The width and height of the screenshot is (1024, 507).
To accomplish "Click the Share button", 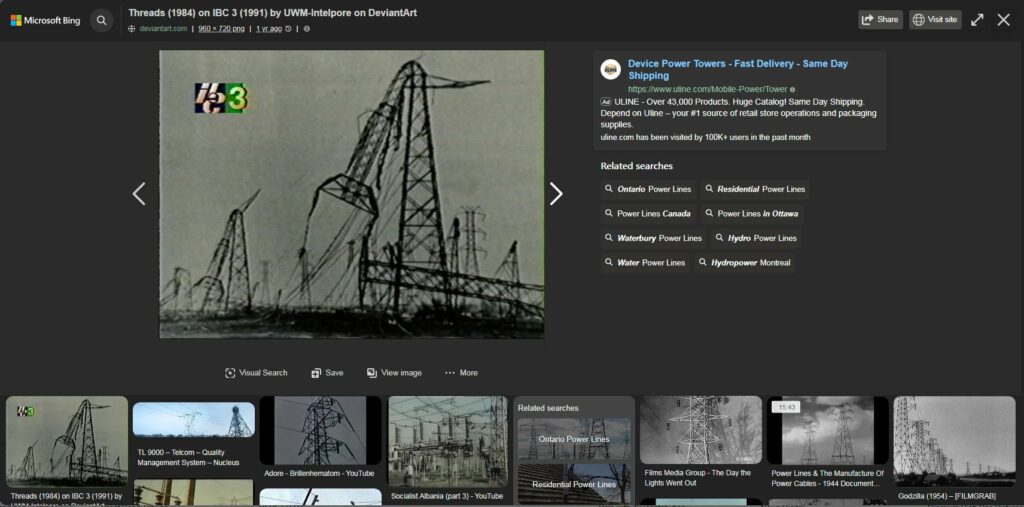I will click(880, 20).
